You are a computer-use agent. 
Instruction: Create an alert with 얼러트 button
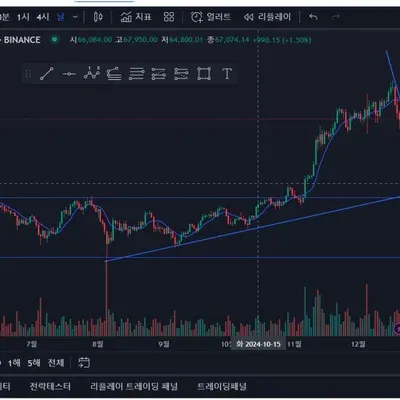coord(210,17)
